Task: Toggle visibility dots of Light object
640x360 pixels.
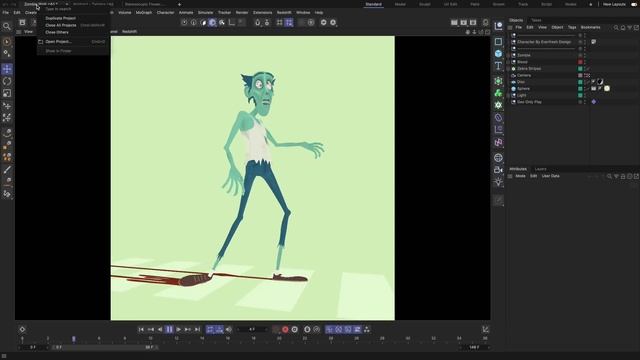Action: 585,95
